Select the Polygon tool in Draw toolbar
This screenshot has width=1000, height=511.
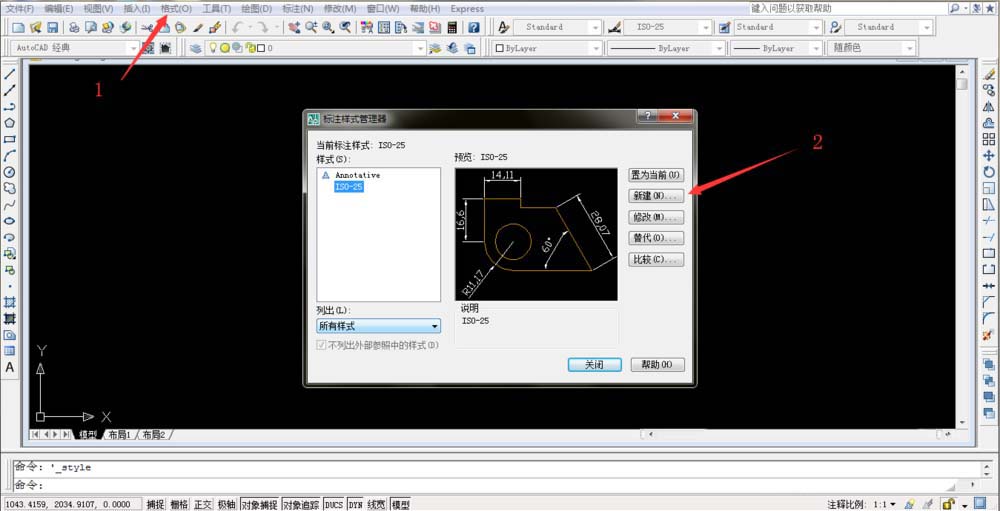pos(10,123)
